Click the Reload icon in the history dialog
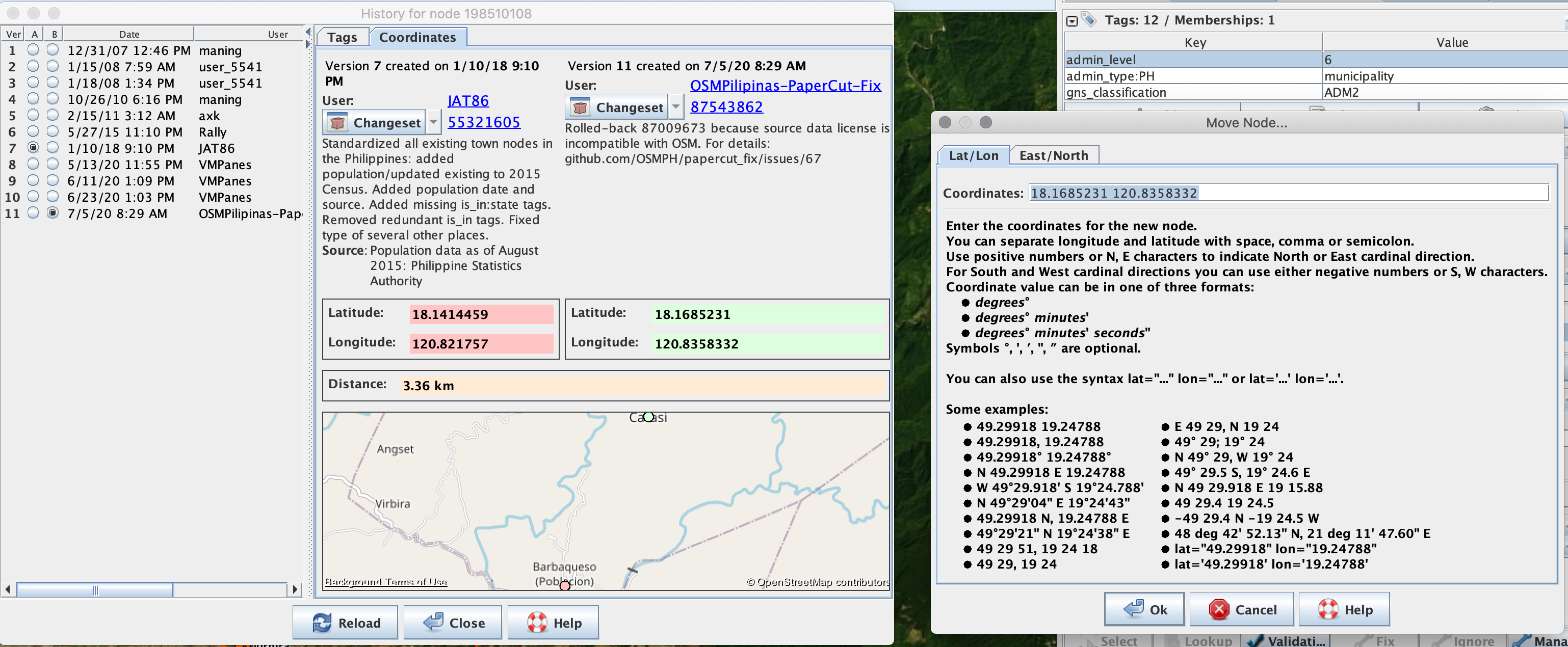This screenshot has width=1568, height=647. (x=323, y=622)
